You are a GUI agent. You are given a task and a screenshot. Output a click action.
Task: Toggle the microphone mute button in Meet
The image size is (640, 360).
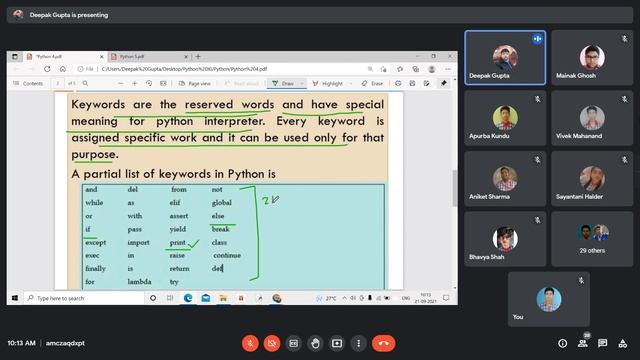(x=250, y=343)
